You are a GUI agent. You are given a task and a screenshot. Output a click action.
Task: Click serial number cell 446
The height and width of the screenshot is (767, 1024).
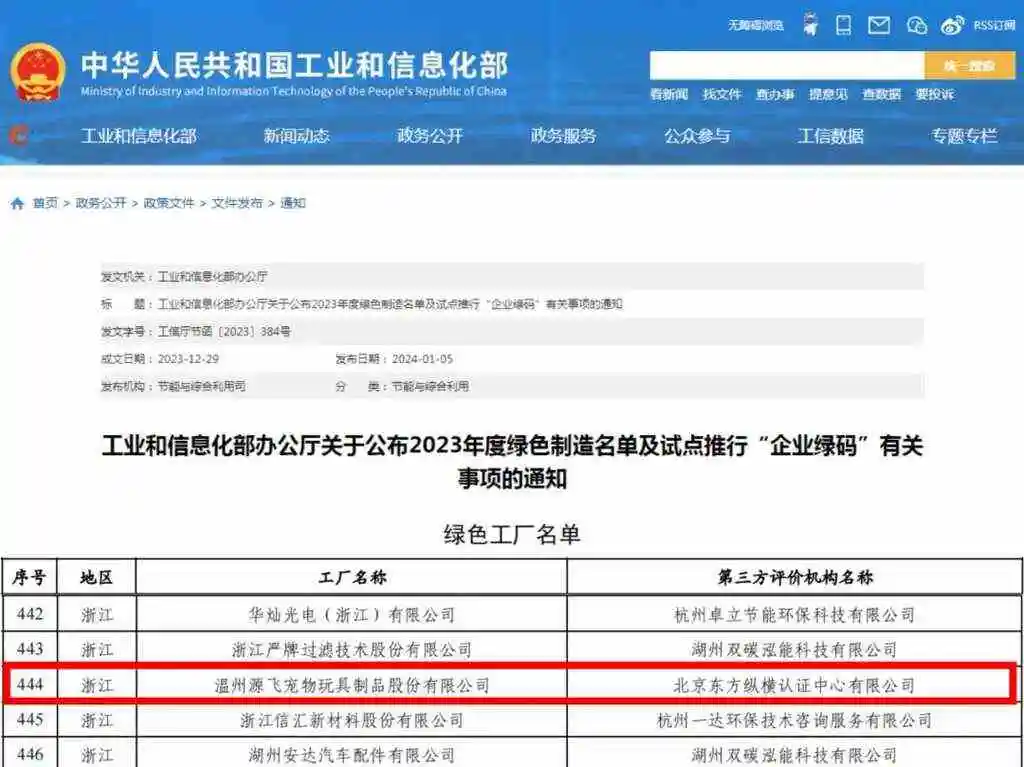[30, 755]
